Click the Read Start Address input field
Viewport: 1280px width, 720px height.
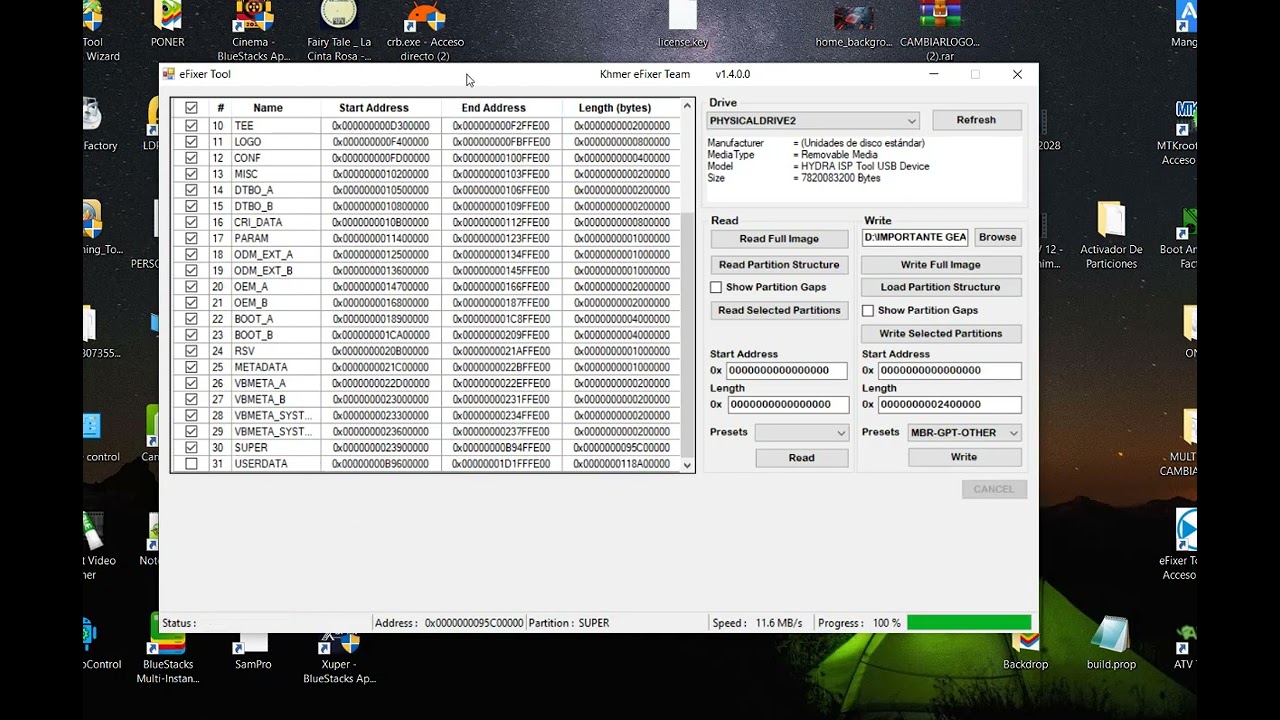tap(786, 371)
